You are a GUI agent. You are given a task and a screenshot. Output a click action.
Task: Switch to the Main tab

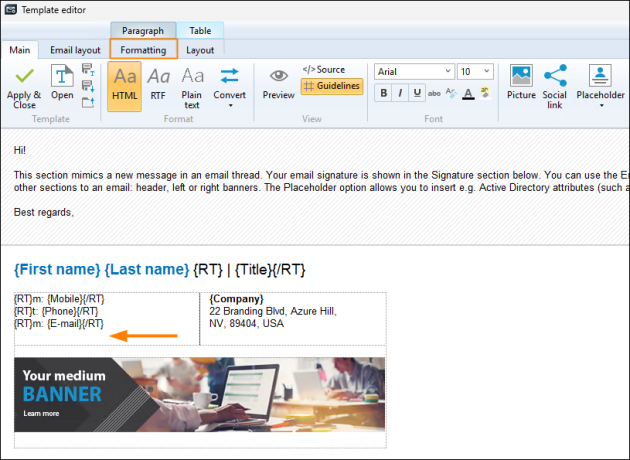coord(20,50)
